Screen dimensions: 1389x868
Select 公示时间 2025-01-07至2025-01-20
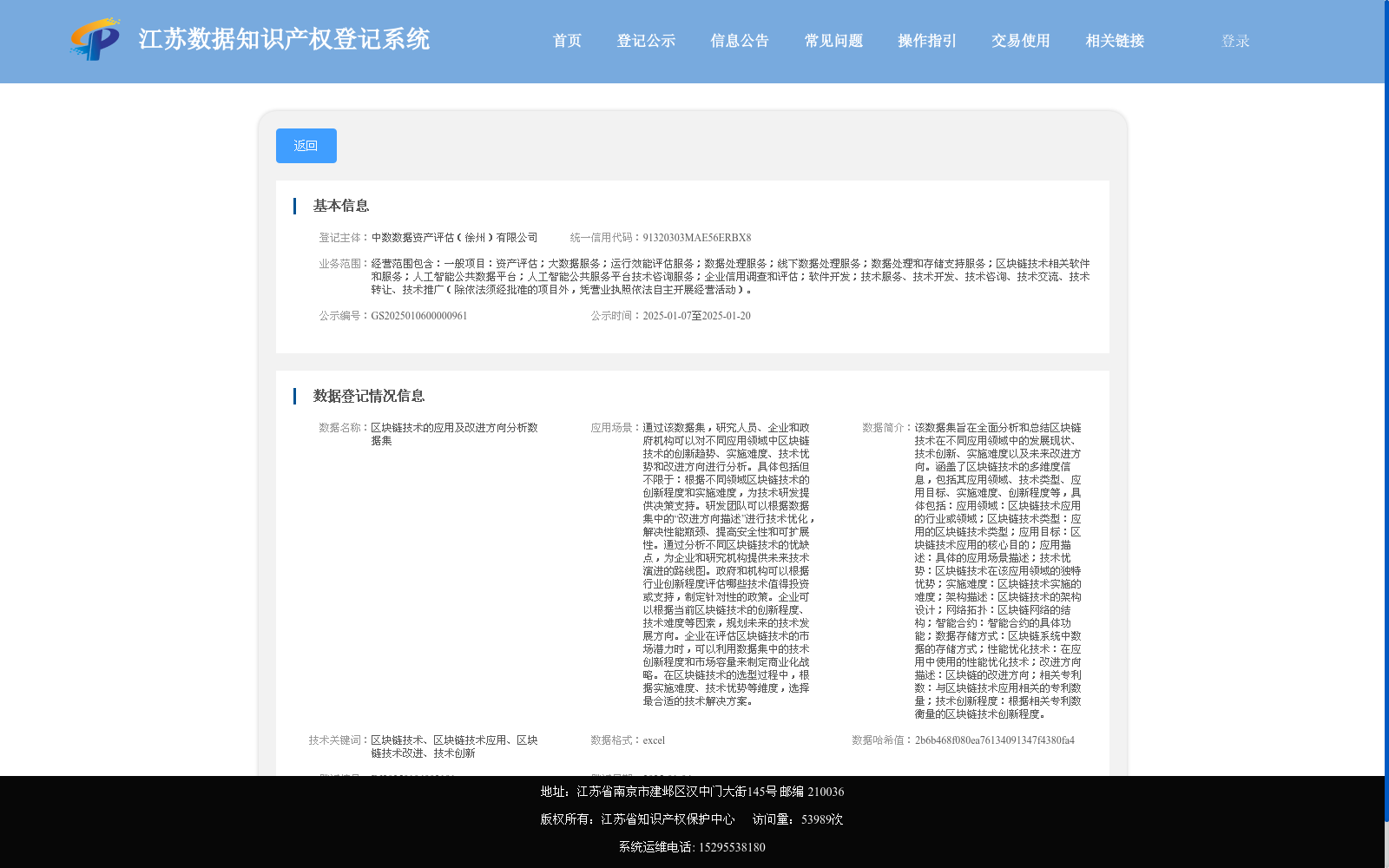pyautogui.click(x=697, y=316)
